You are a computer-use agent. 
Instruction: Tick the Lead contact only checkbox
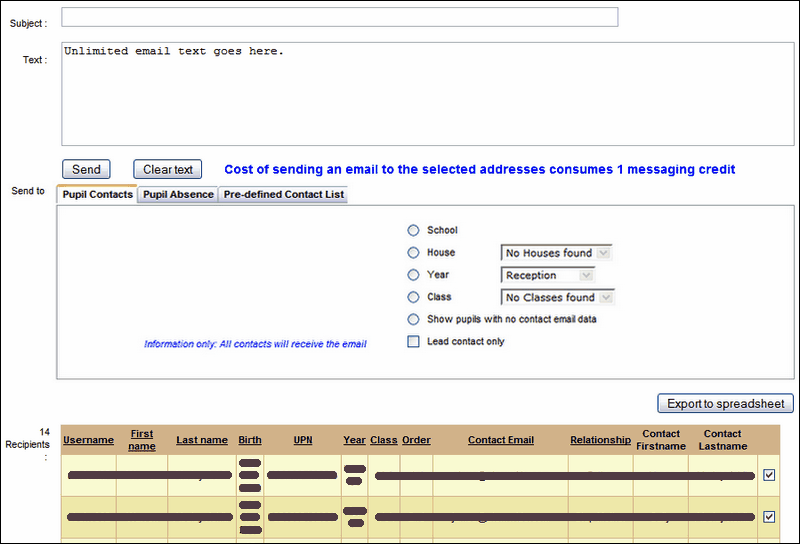pos(413,341)
